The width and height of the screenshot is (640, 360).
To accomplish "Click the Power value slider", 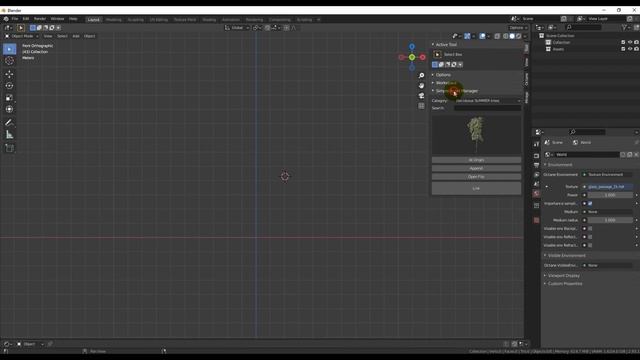I will [610, 195].
